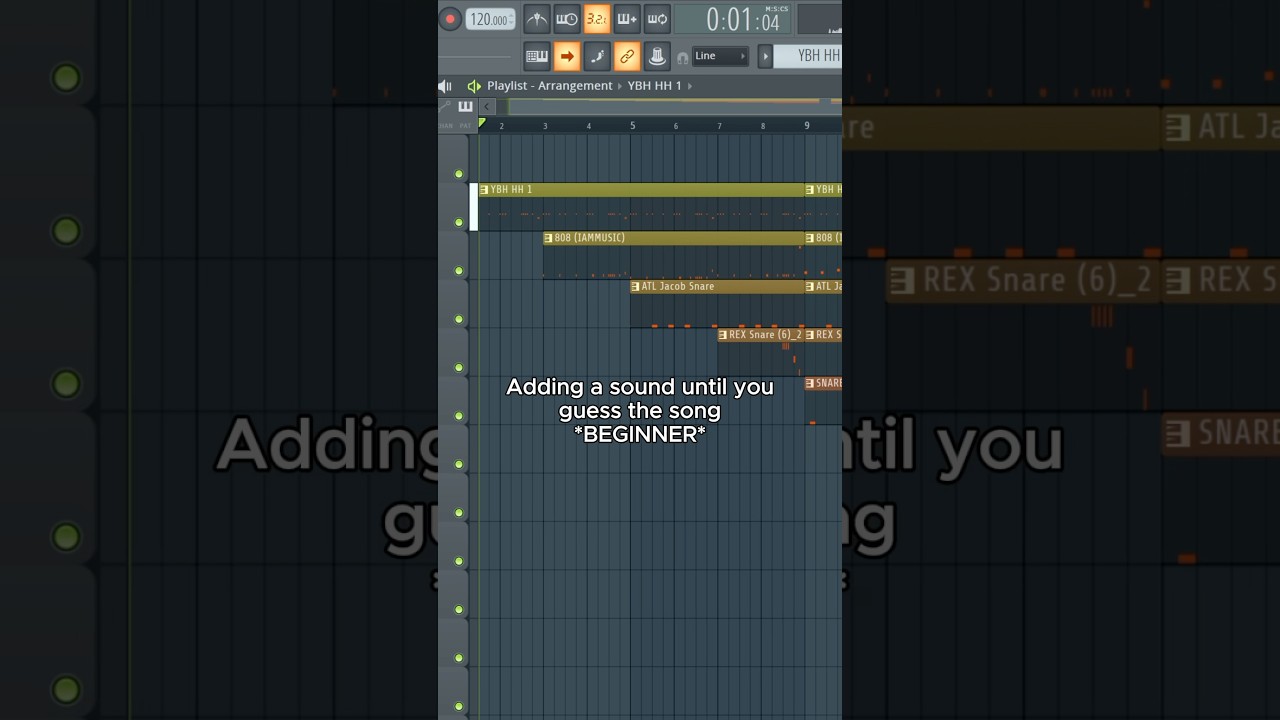Click YBH HH 1 breadcrumb in title
Image resolution: width=1280 pixels, height=720 pixels.
(x=655, y=86)
